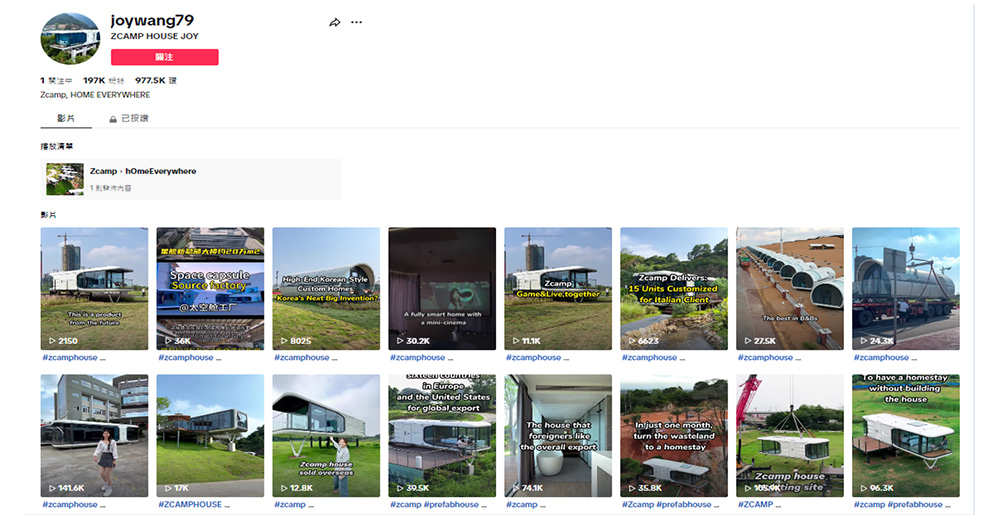This screenshot has width=1000, height=520.
Task: Click #zcamphouse caption under the 36K video
Action: (x=190, y=357)
